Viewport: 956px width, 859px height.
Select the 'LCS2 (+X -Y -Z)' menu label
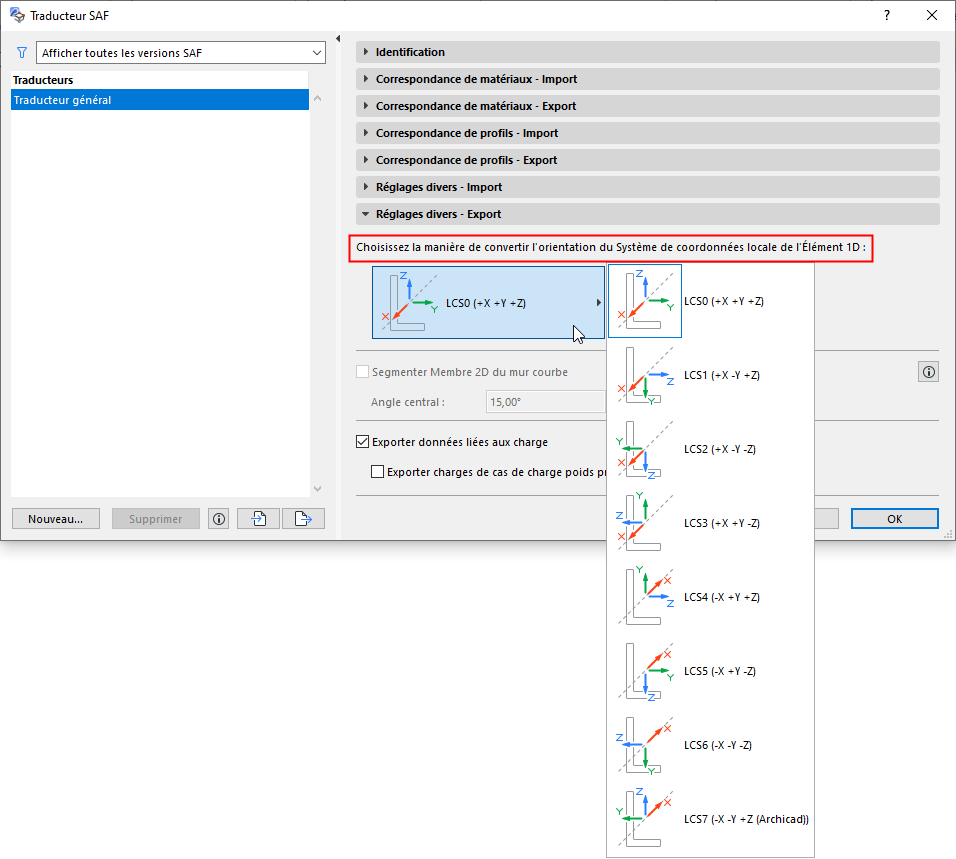pyautogui.click(x=720, y=449)
